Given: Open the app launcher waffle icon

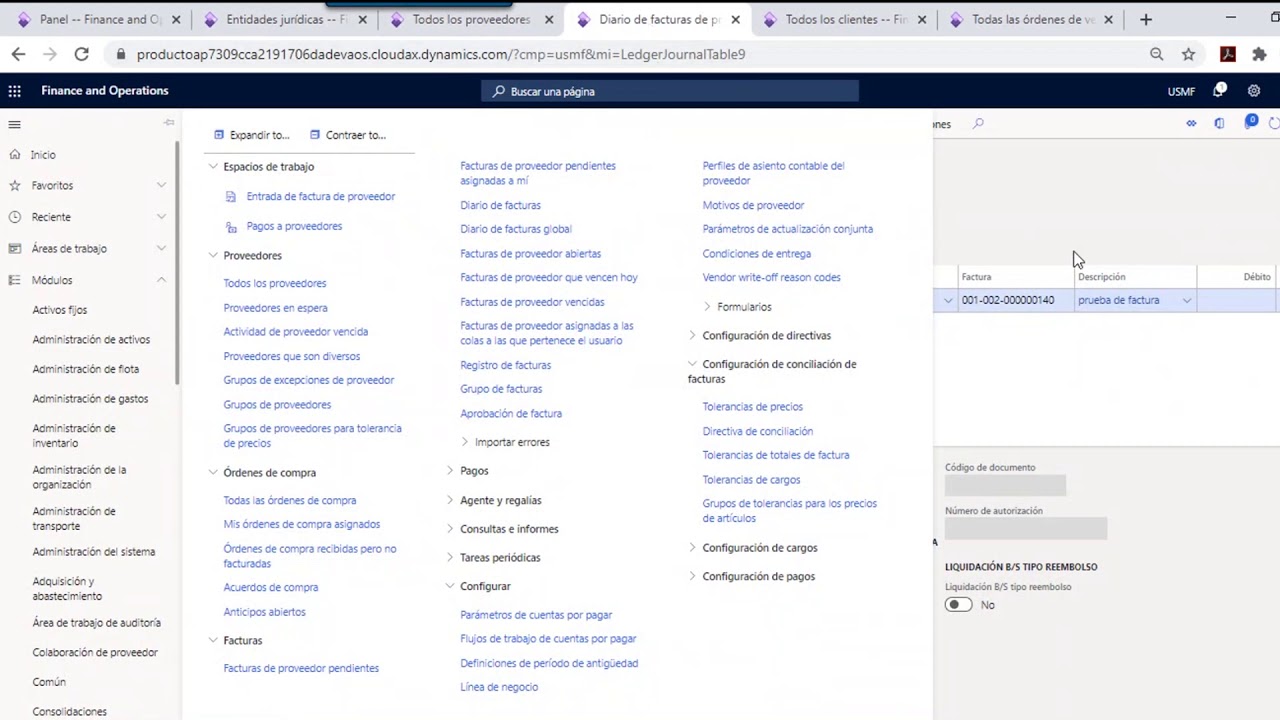Looking at the screenshot, I should point(15,91).
